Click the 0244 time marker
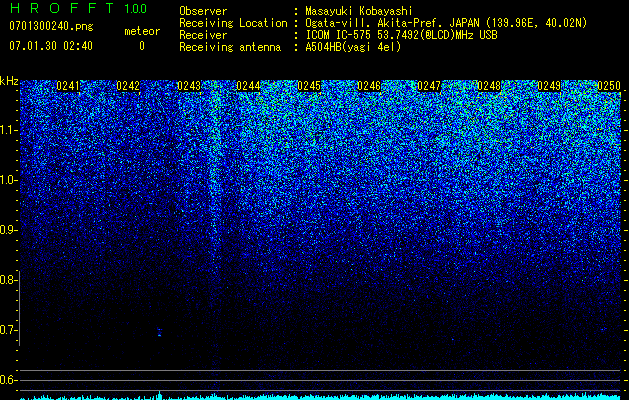This screenshot has width=629, height=400. pyautogui.click(x=248, y=86)
